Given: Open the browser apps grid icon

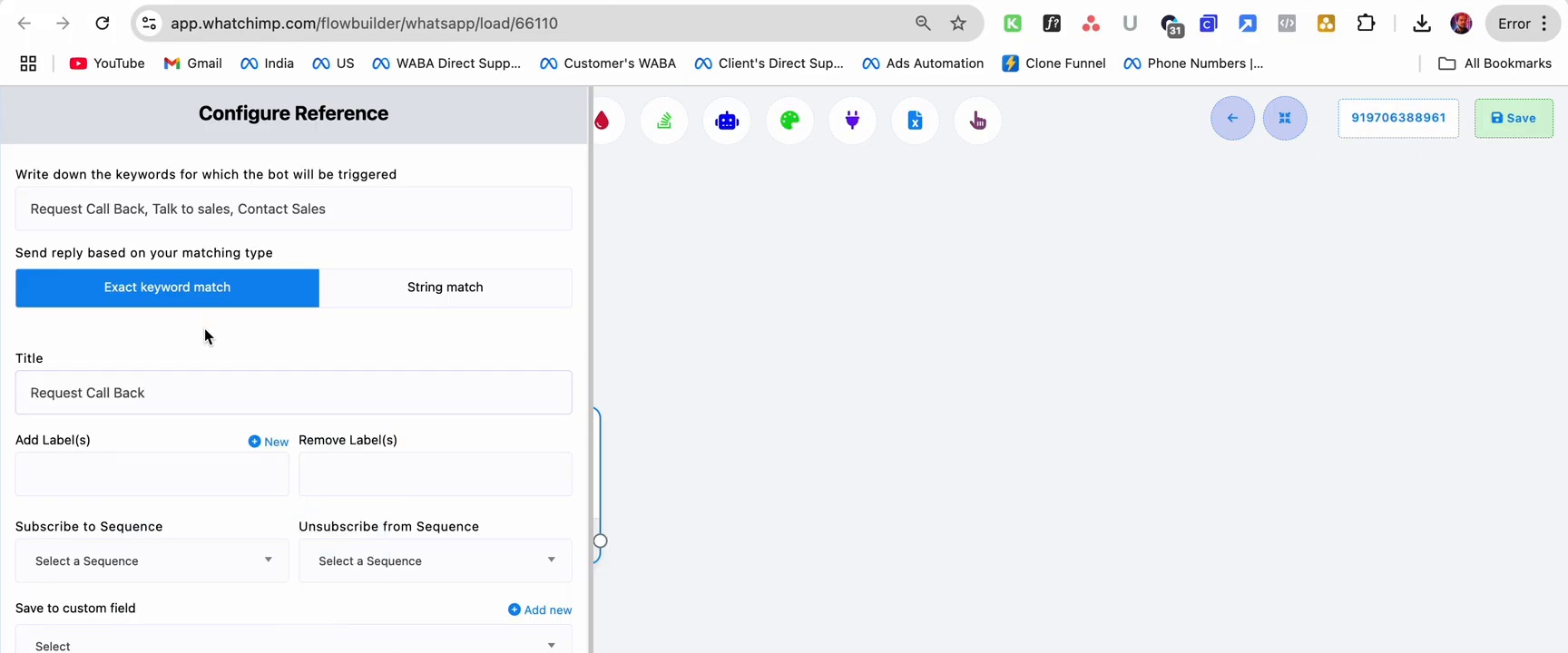Looking at the screenshot, I should point(28,63).
